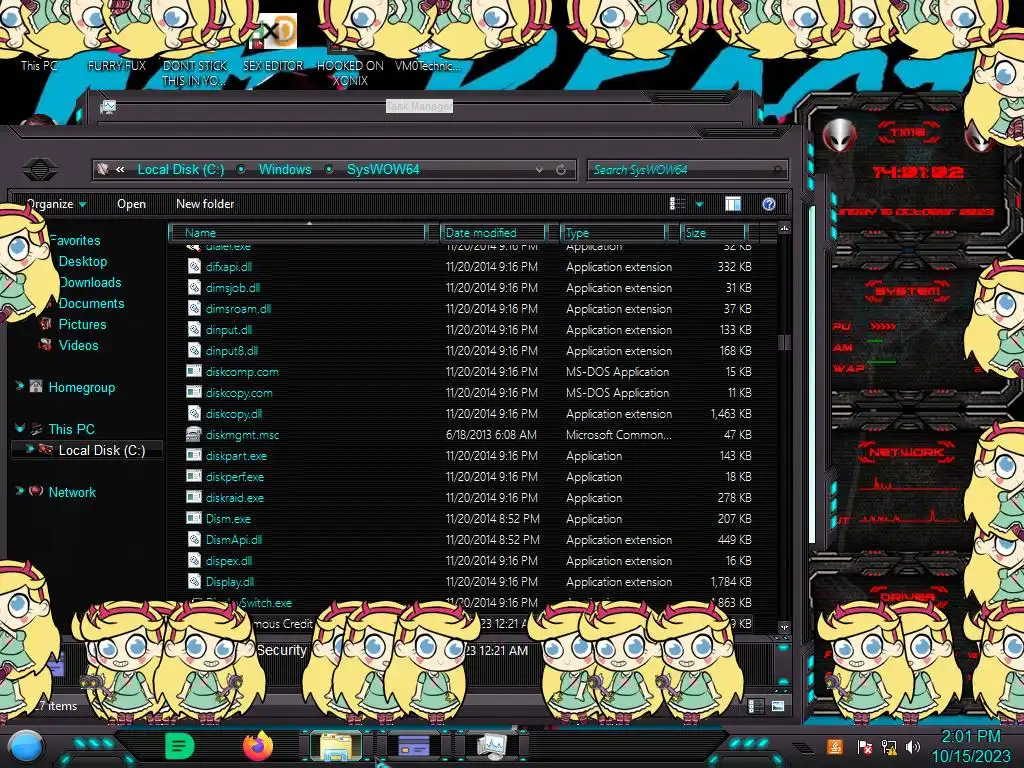Select the Homegroup item

click(82, 387)
